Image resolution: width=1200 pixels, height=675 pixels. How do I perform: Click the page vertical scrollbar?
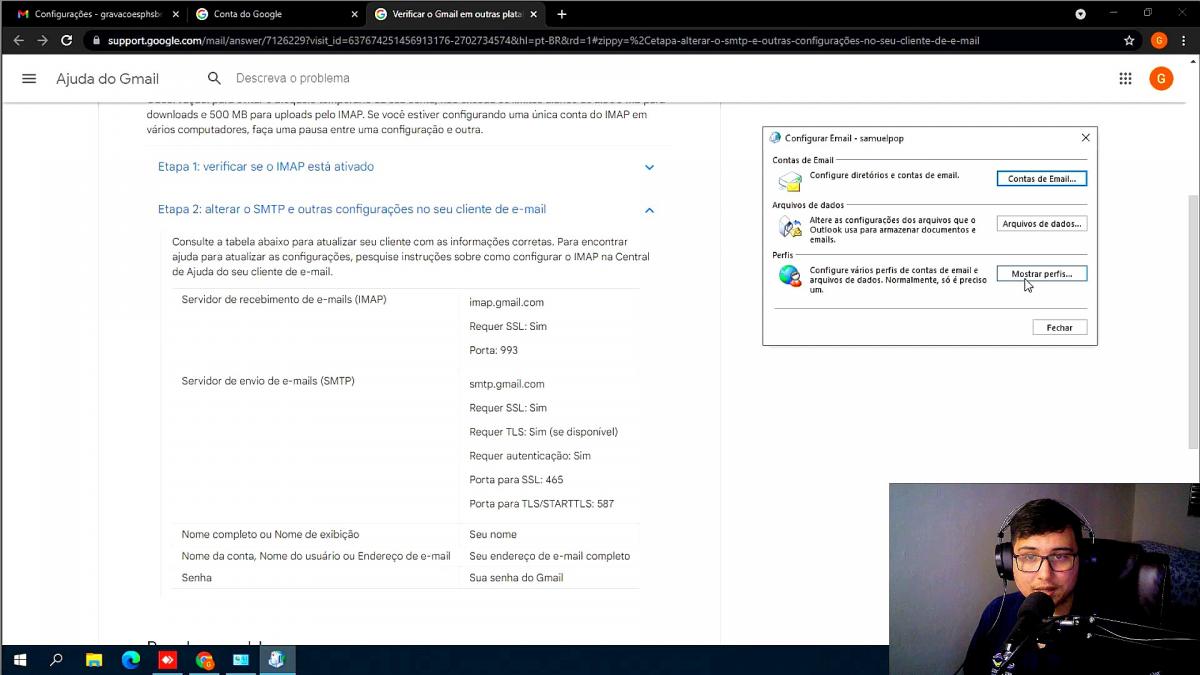click(1194, 320)
